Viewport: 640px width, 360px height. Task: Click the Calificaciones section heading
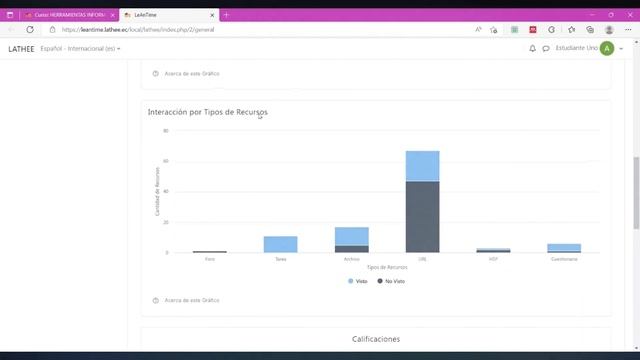point(376,339)
